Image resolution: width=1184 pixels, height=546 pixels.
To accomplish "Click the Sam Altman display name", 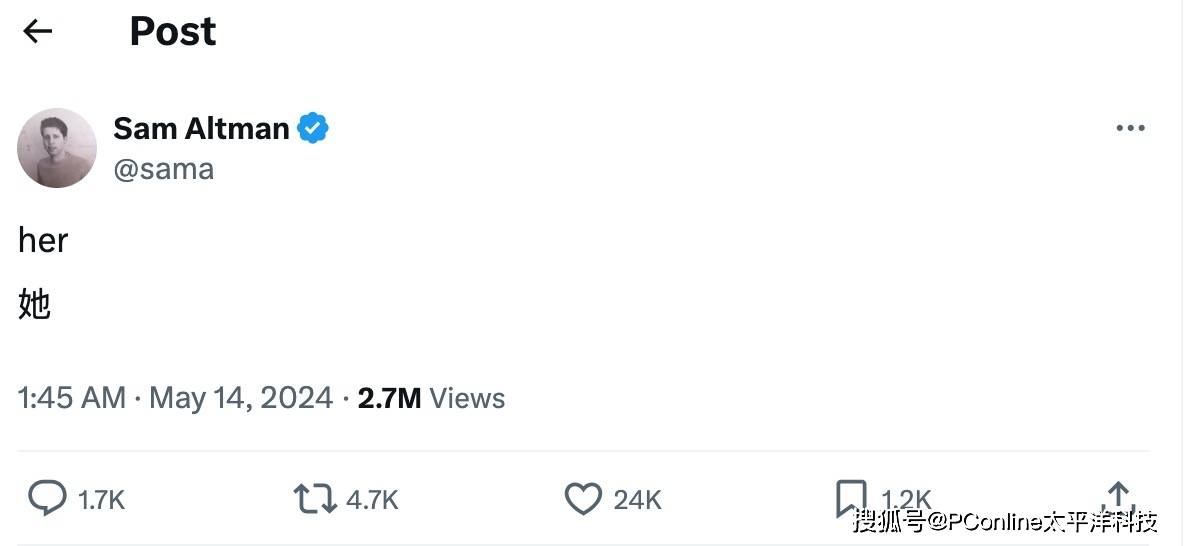I will coord(201,129).
